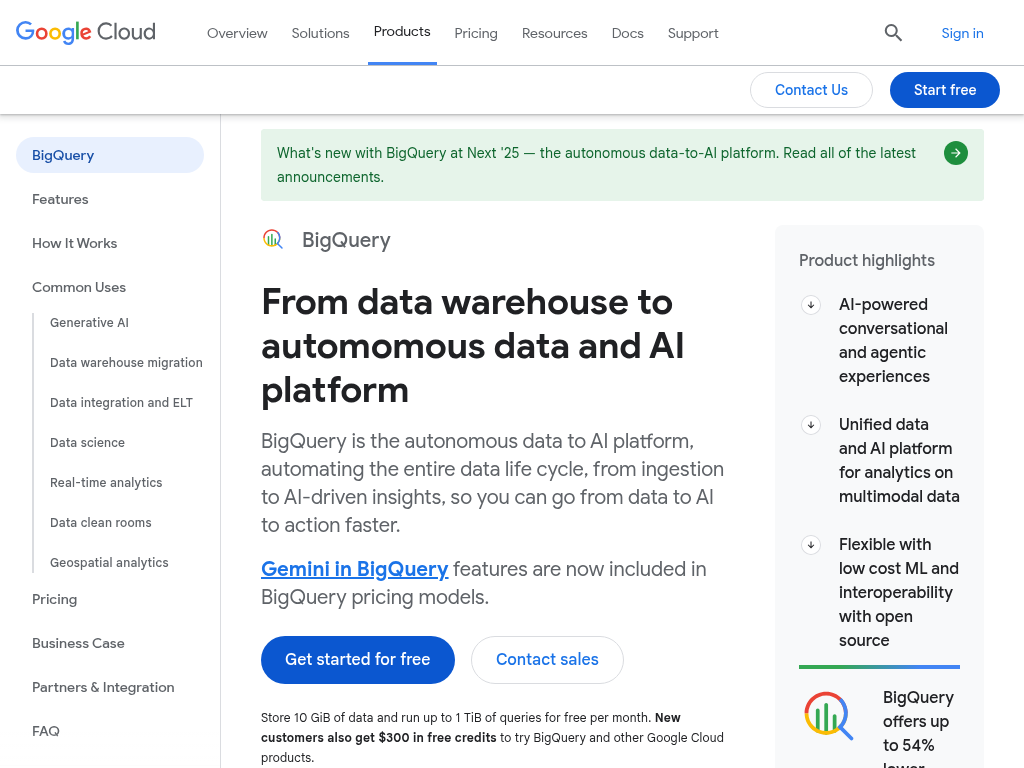Click the 'From data warehouse' main heading
1024x768 pixels.
473,346
